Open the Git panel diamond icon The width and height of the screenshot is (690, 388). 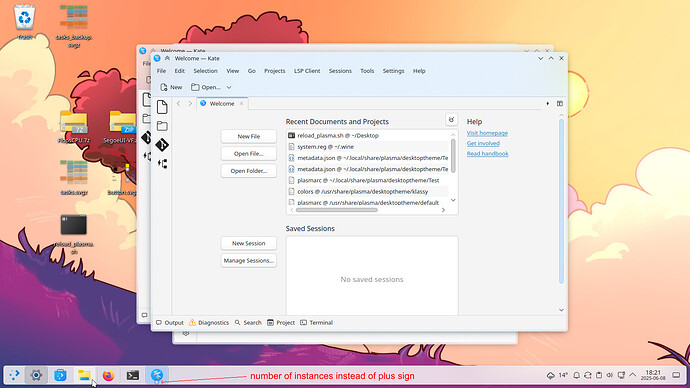(x=162, y=144)
